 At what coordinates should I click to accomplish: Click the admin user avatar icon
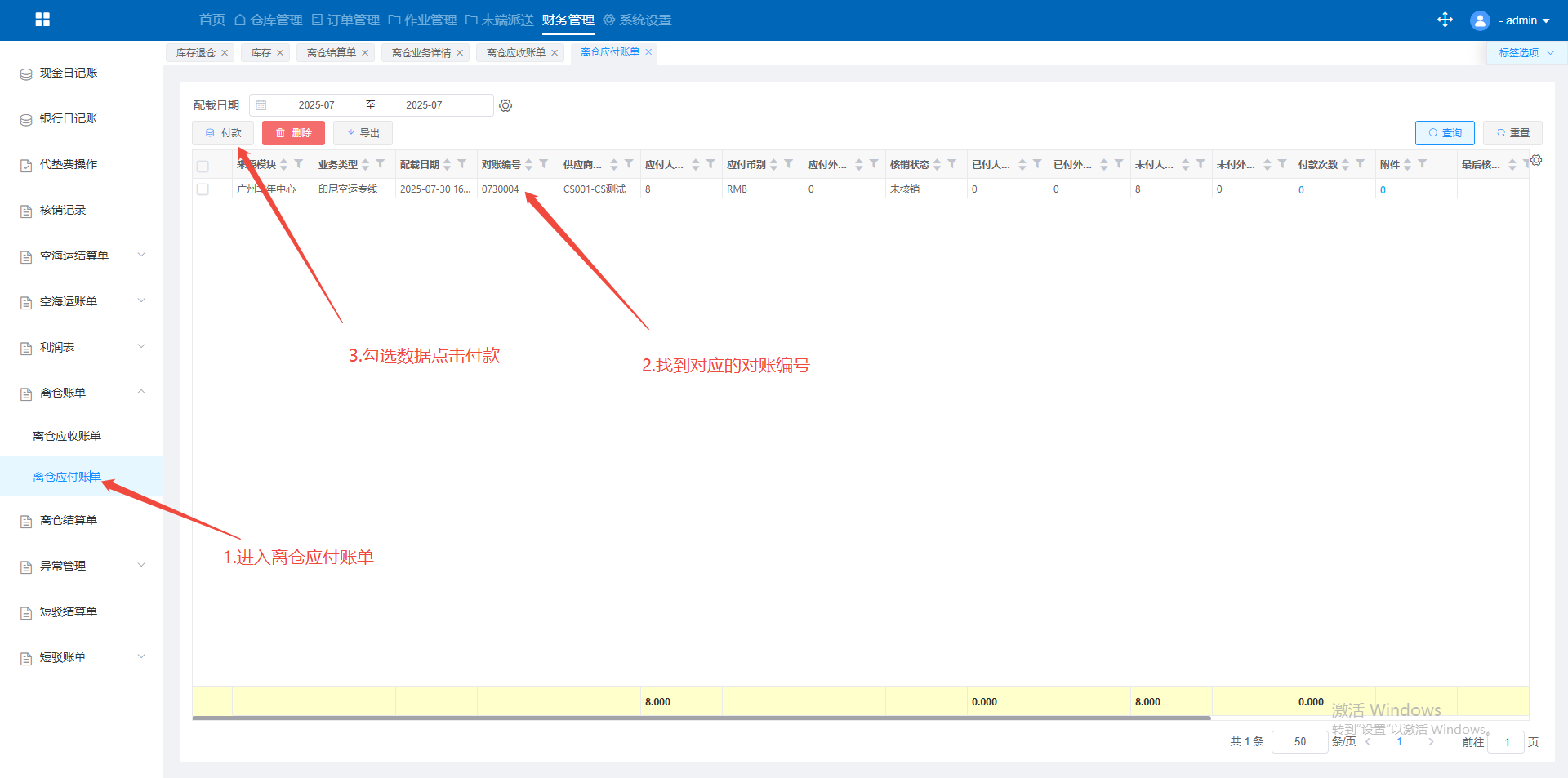pyautogui.click(x=1479, y=20)
